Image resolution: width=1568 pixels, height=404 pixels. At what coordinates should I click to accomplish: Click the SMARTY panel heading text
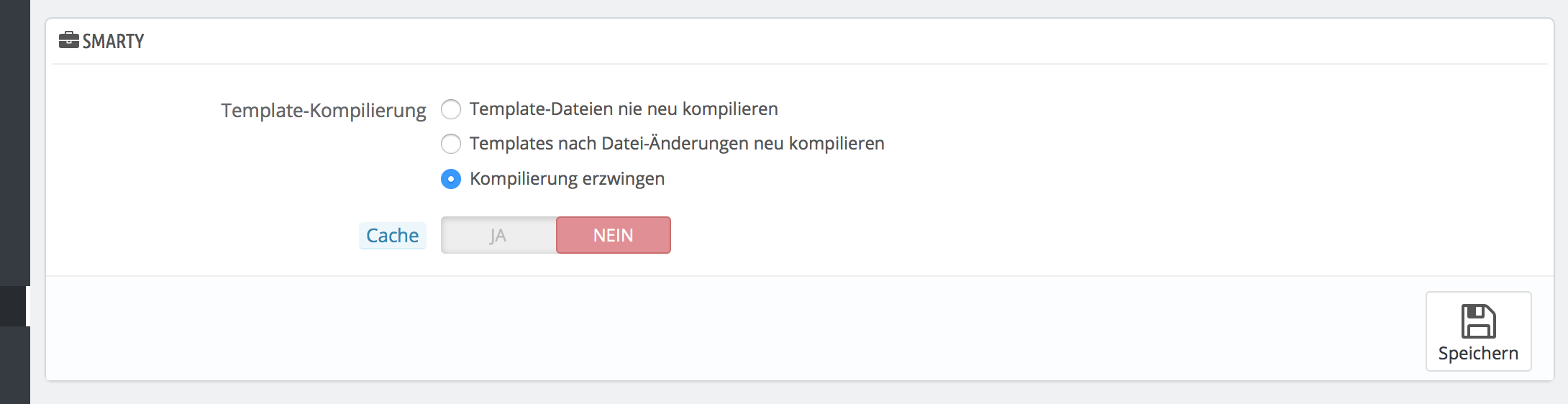(113, 42)
